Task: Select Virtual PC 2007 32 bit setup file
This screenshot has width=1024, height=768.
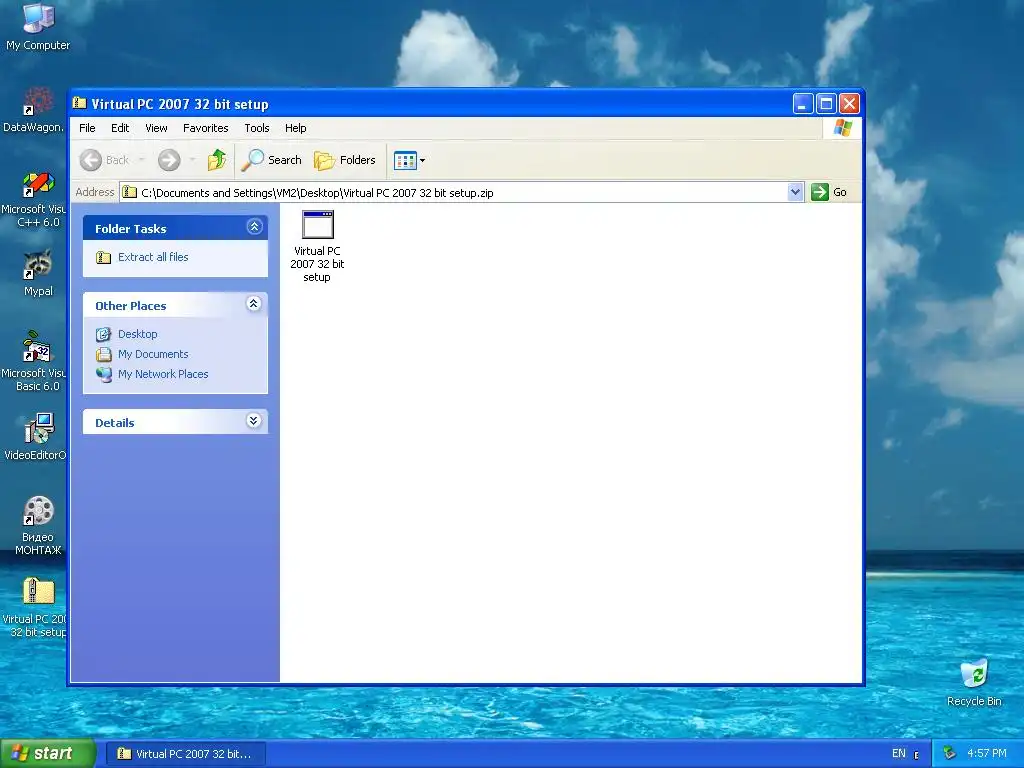Action: pos(317,246)
